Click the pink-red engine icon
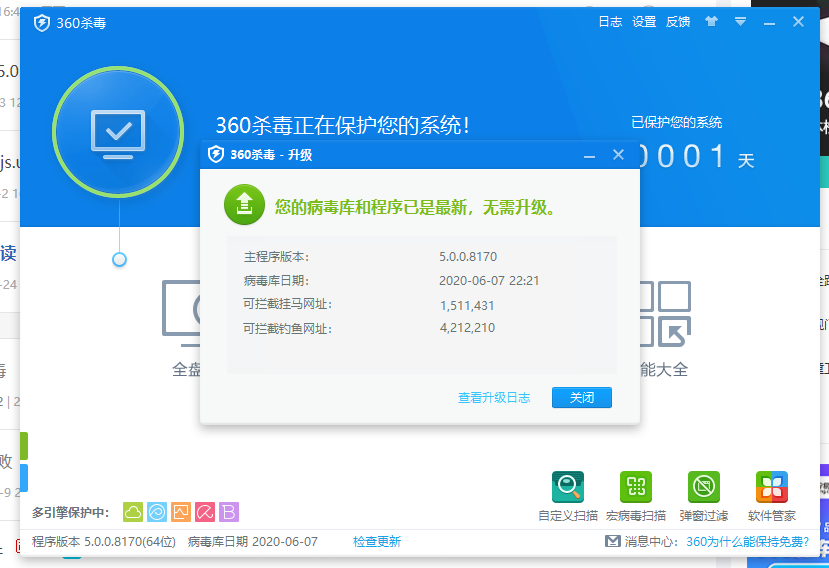829x568 pixels. click(x=205, y=512)
